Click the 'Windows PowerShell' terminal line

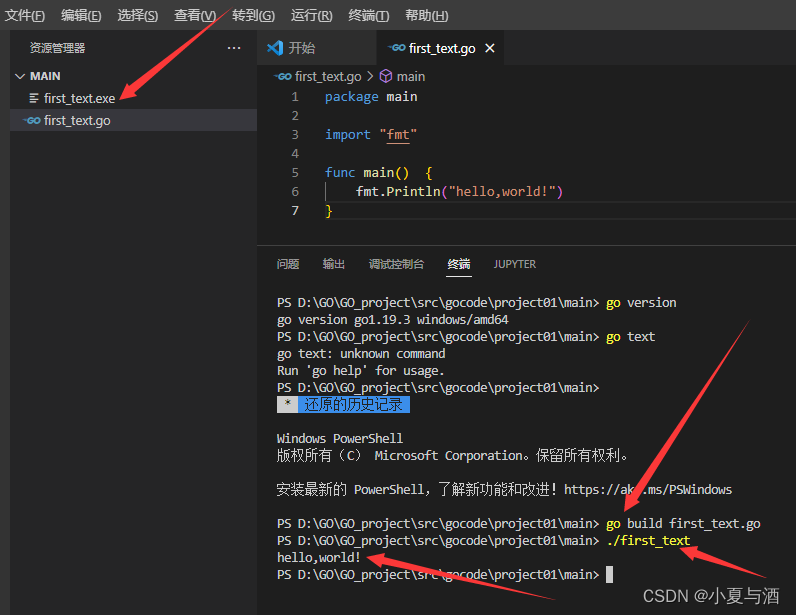(340, 438)
